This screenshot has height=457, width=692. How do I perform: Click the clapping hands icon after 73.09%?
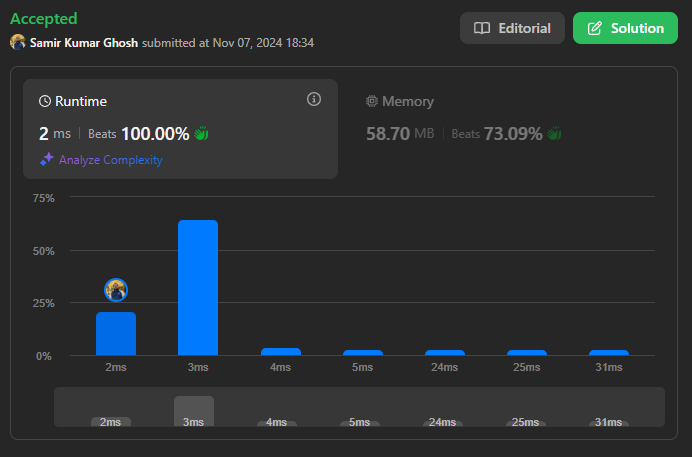(555, 134)
